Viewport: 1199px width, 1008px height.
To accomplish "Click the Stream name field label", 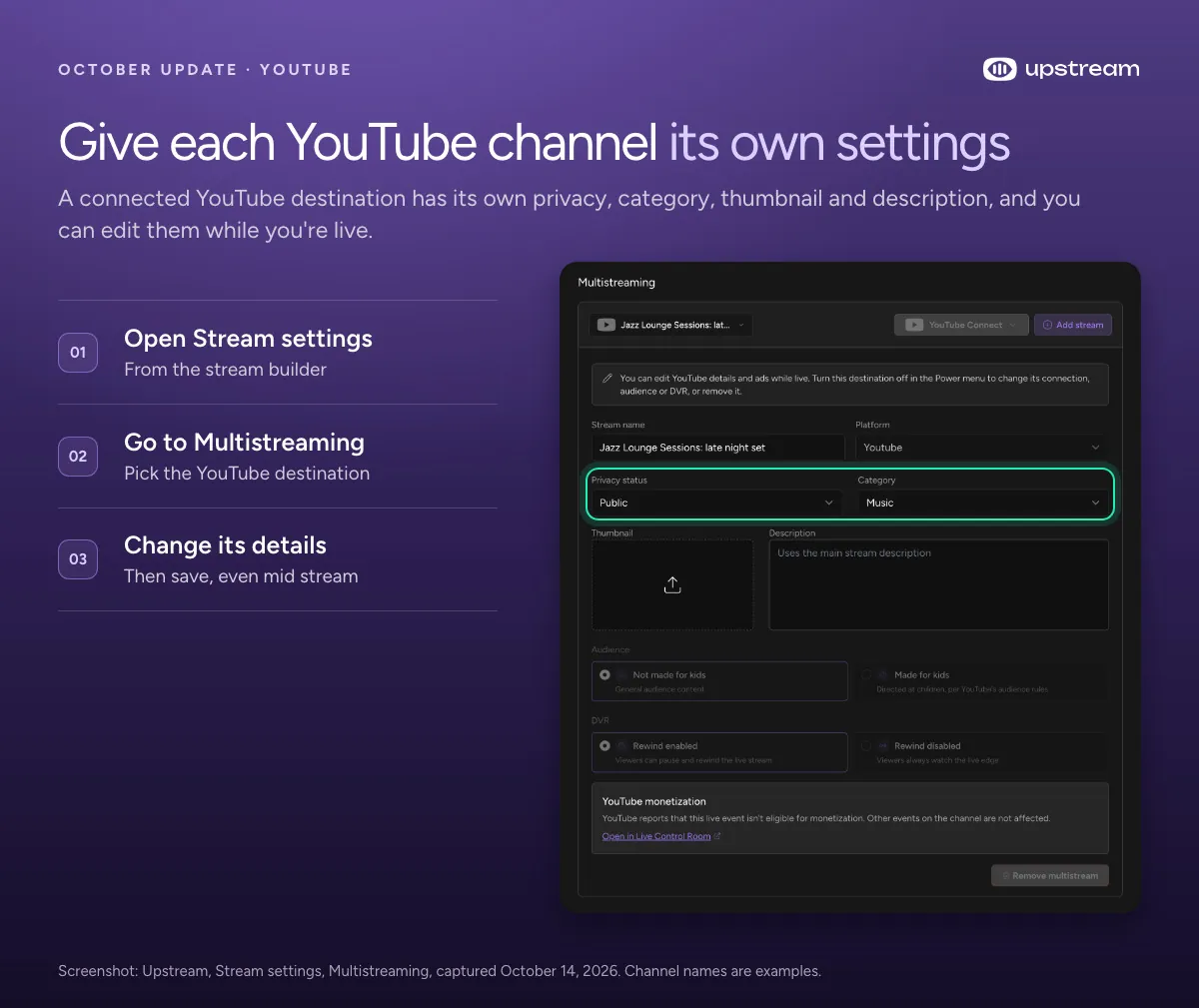I will coord(618,425).
